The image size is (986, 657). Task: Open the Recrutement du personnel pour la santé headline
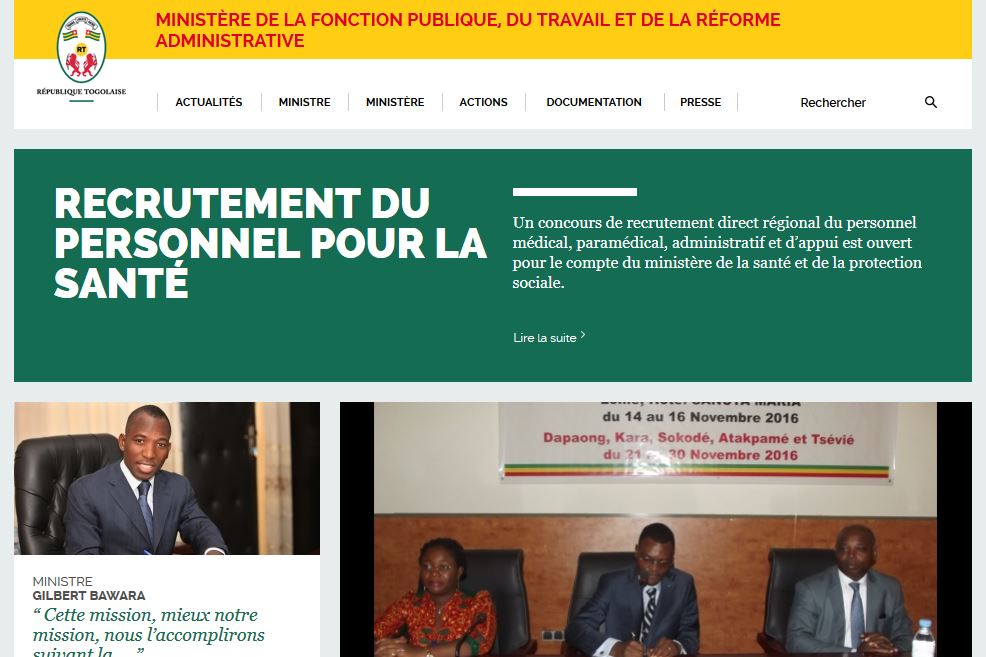coord(270,243)
